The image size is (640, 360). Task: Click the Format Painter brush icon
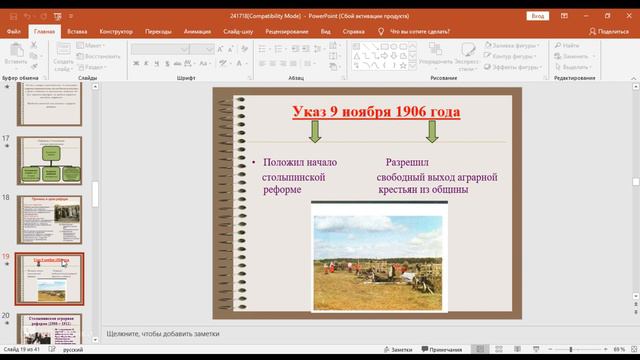[x=34, y=66]
